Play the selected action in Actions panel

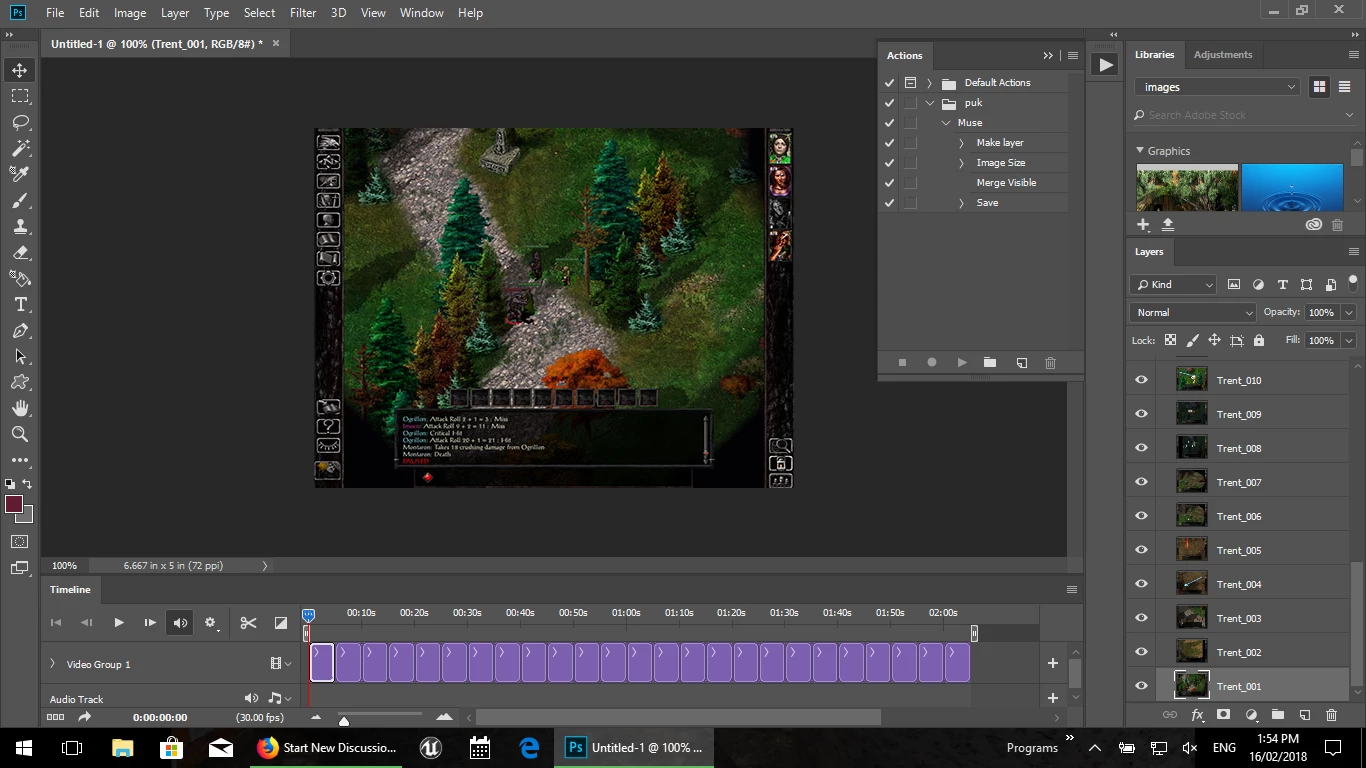[962, 363]
